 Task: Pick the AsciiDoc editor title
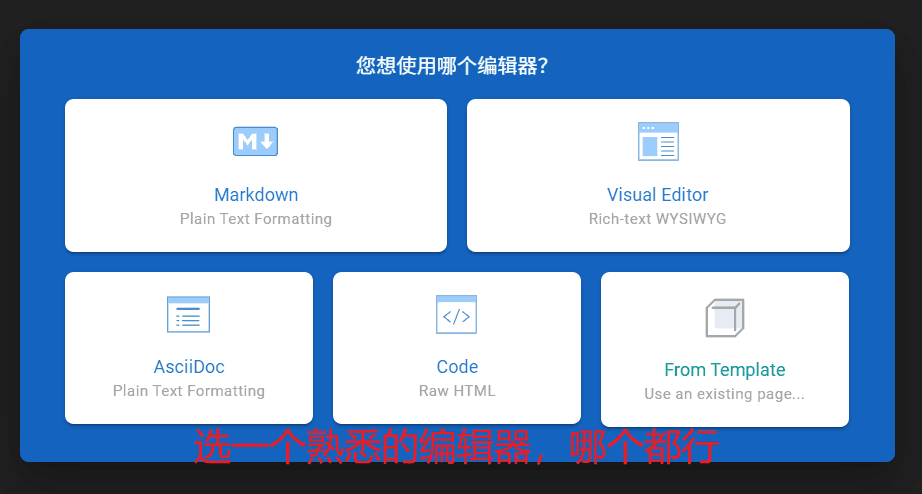(189, 367)
